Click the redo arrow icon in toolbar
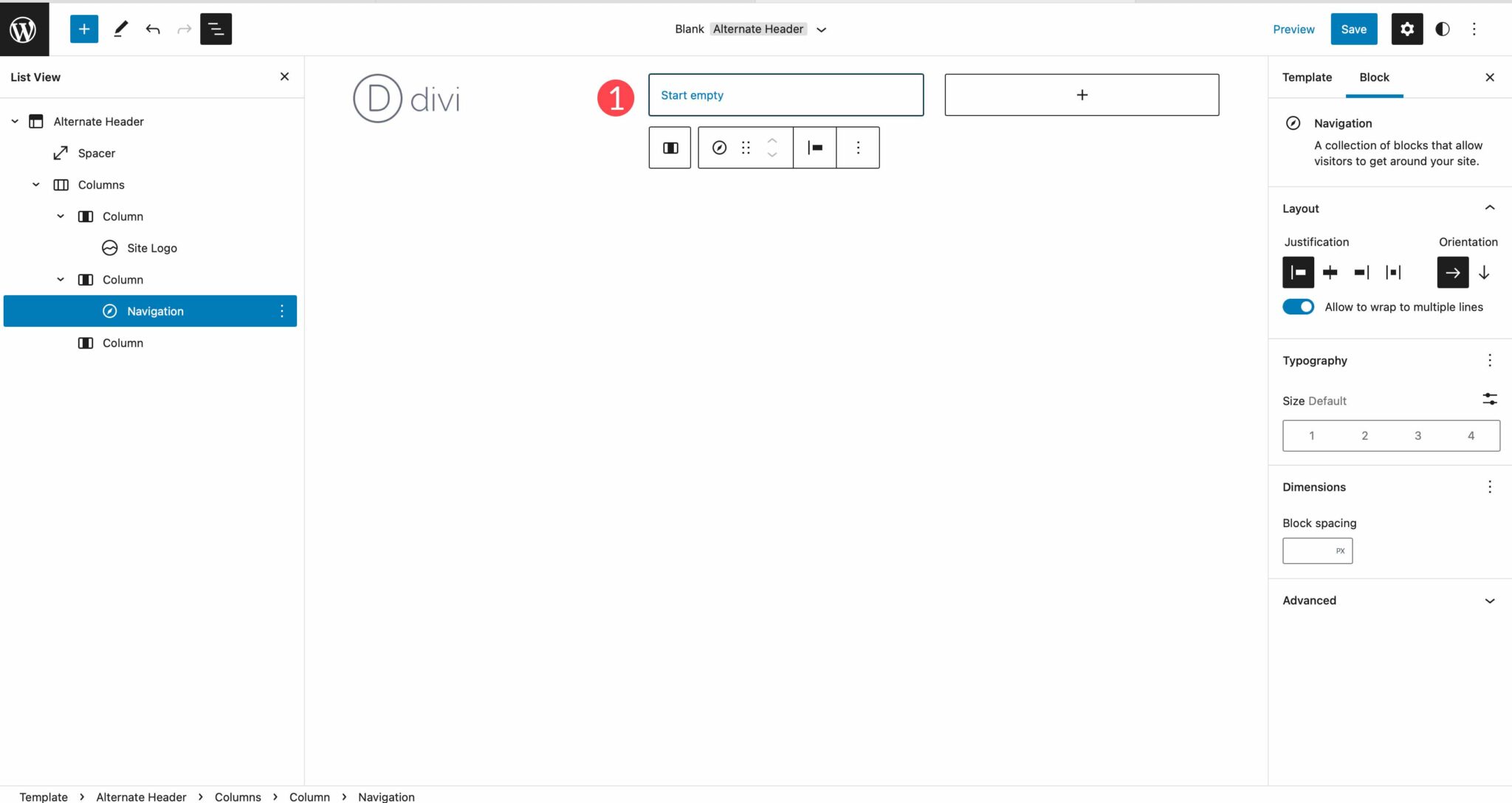 click(x=184, y=28)
